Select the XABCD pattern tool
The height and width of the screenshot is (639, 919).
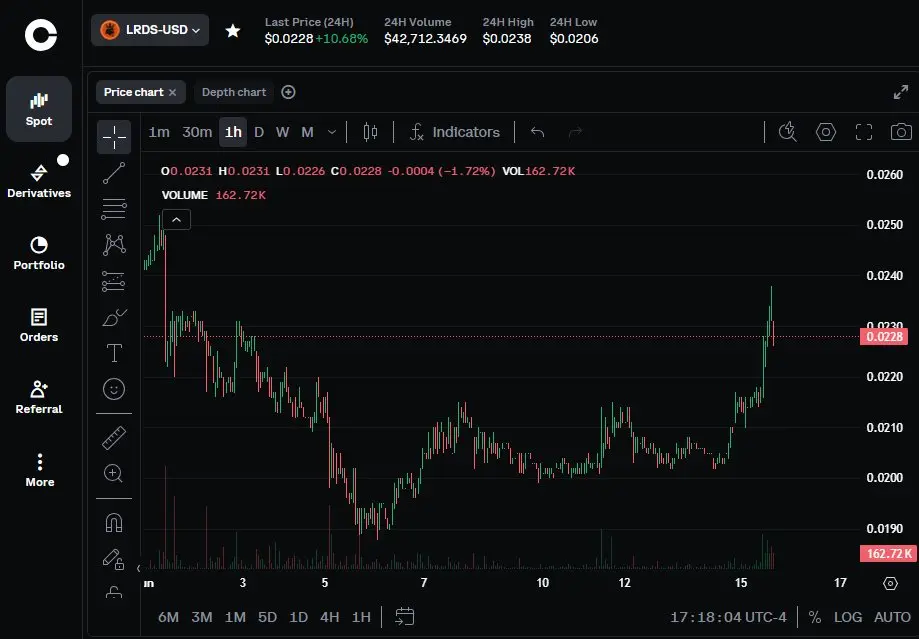coord(114,245)
